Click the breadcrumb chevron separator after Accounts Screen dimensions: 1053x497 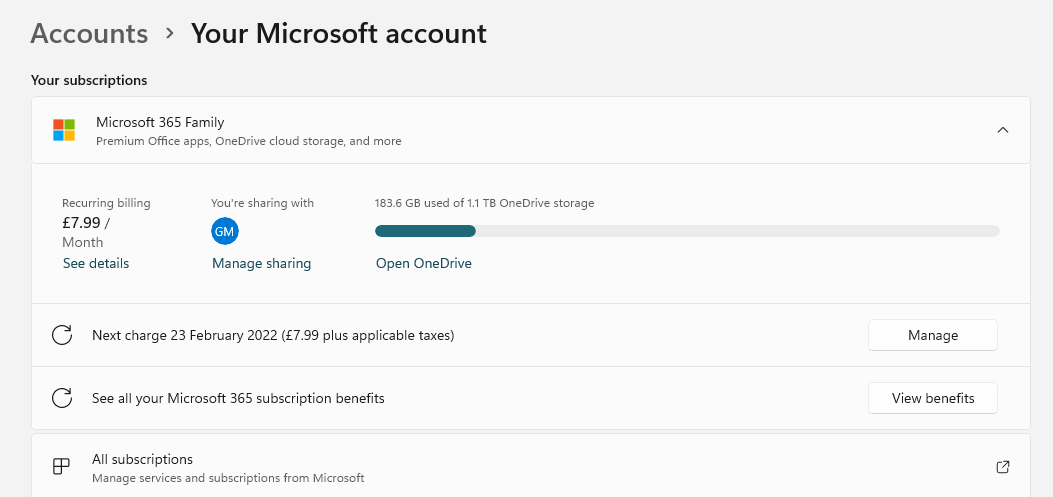pyautogui.click(x=170, y=32)
